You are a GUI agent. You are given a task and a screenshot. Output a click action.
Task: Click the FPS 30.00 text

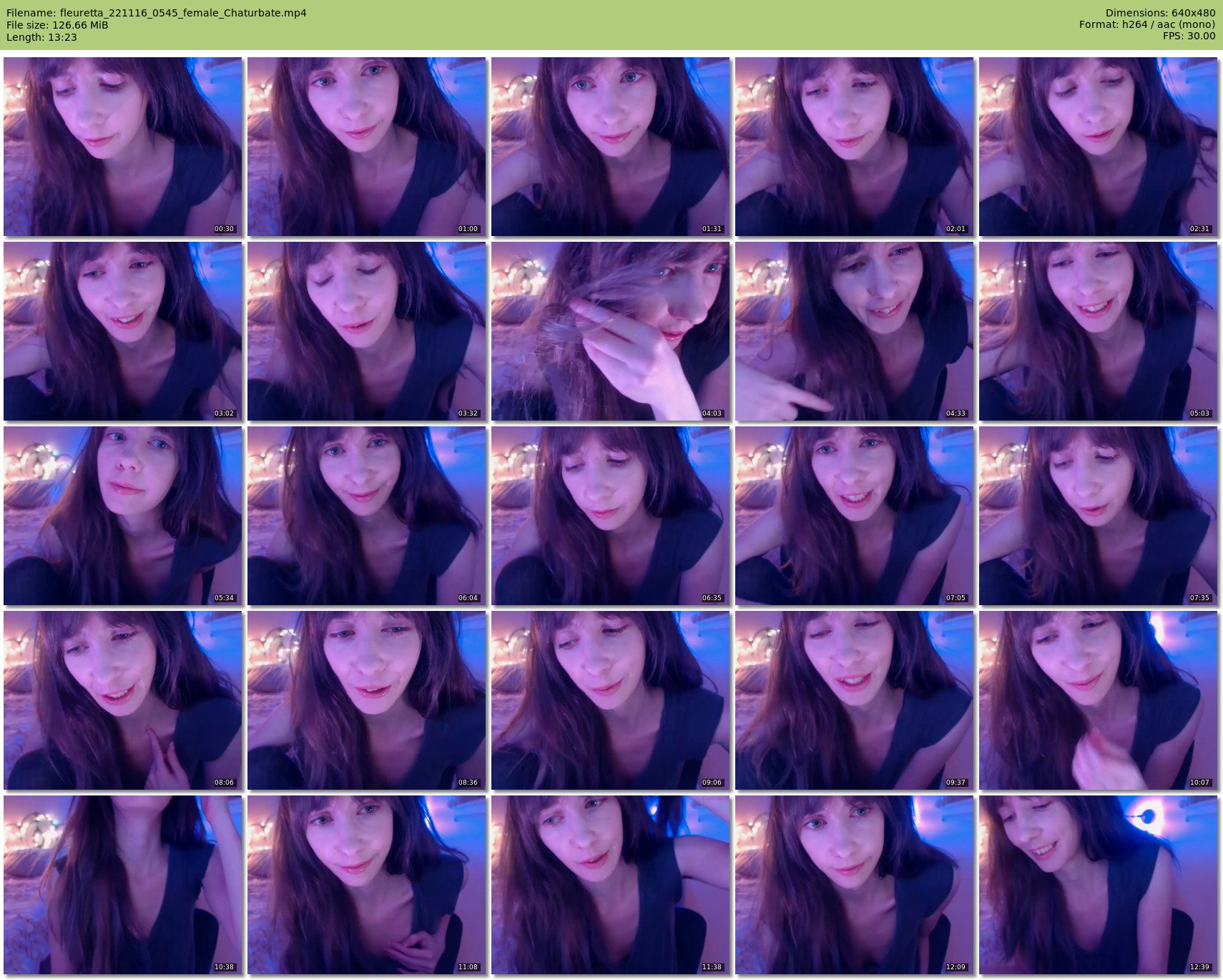(x=1189, y=36)
